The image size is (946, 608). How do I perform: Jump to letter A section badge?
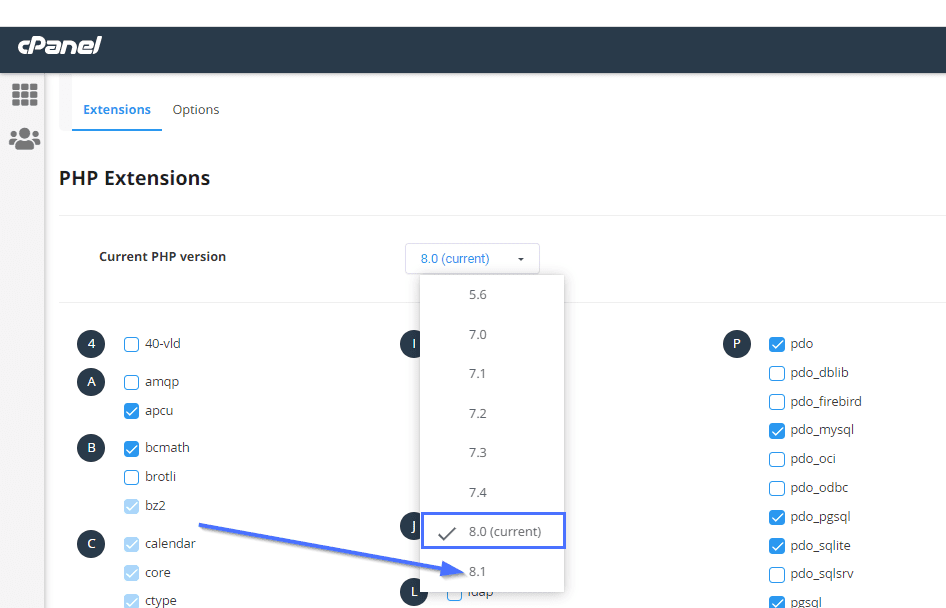pyautogui.click(x=91, y=382)
